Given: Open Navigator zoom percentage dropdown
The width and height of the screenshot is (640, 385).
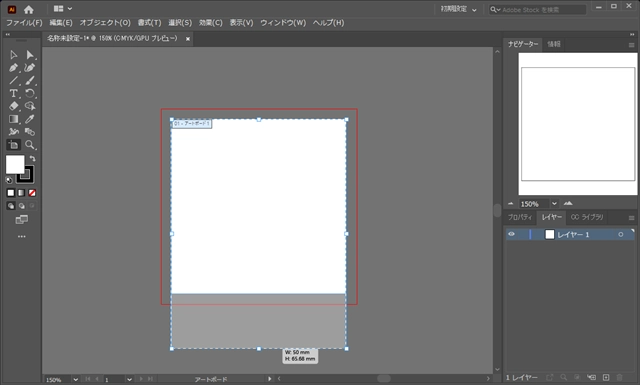Looking at the screenshot, I should click(554, 203).
